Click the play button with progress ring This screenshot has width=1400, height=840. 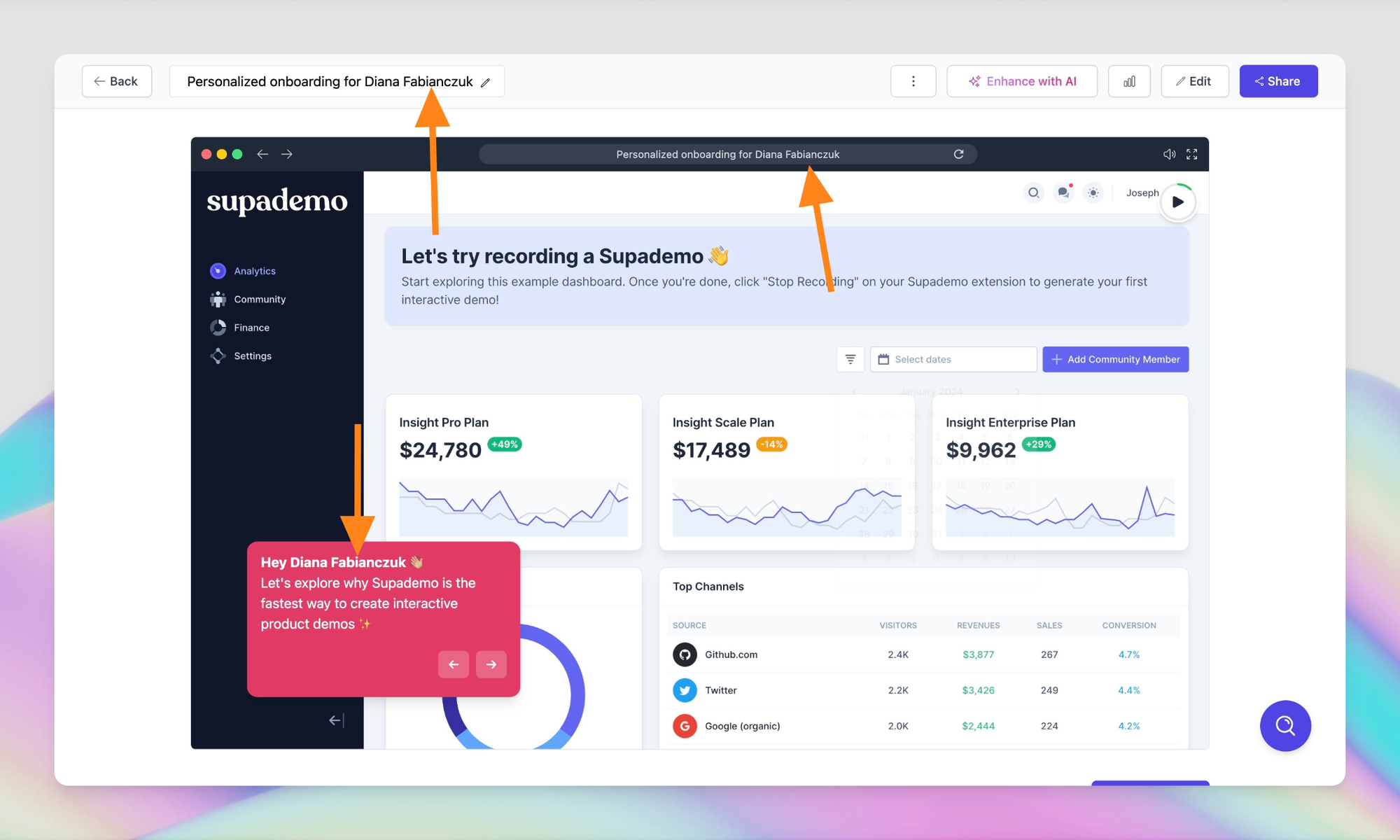(1178, 202)
